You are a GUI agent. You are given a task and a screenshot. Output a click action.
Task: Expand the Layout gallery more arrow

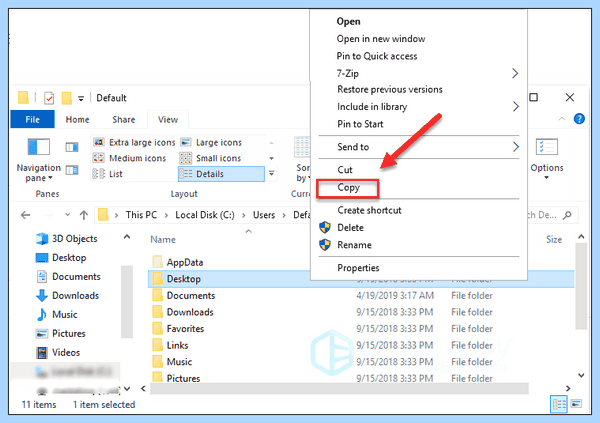(x=271, y=173)
